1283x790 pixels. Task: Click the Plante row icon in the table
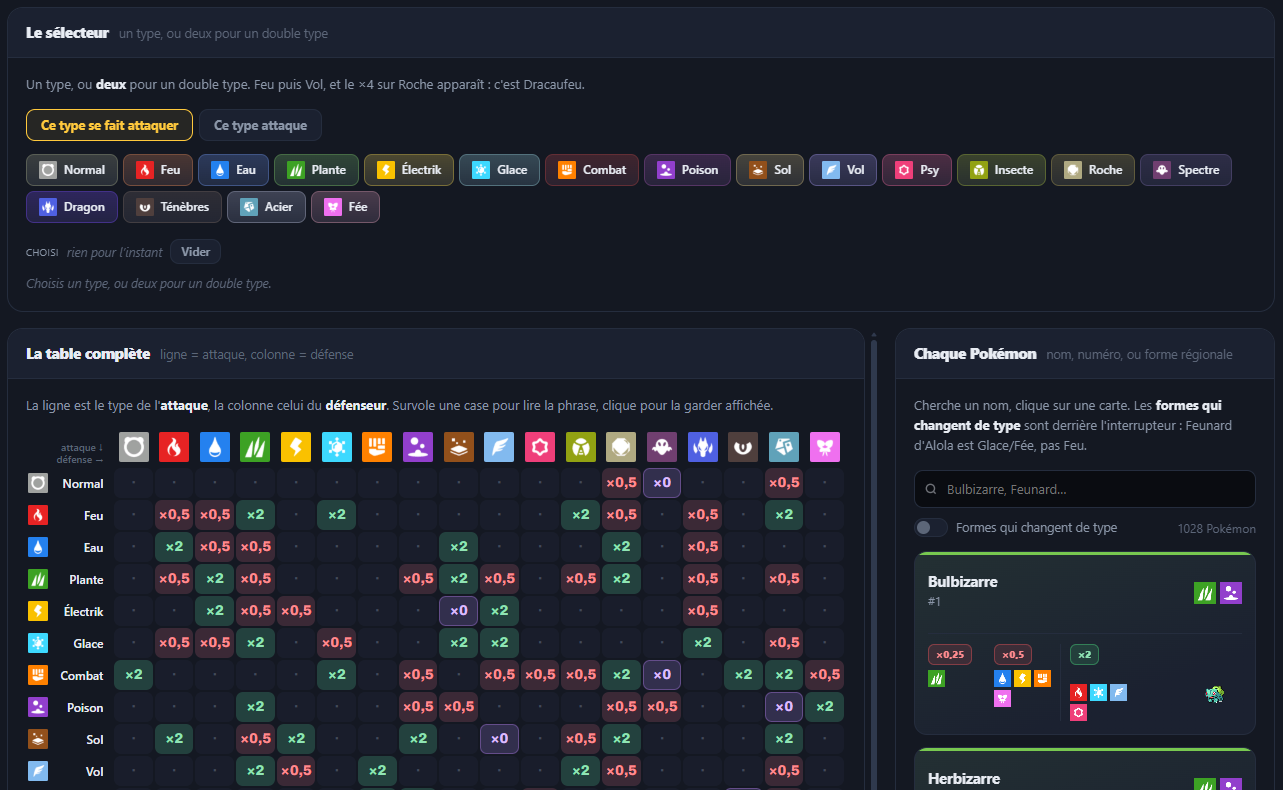point(38,579)
